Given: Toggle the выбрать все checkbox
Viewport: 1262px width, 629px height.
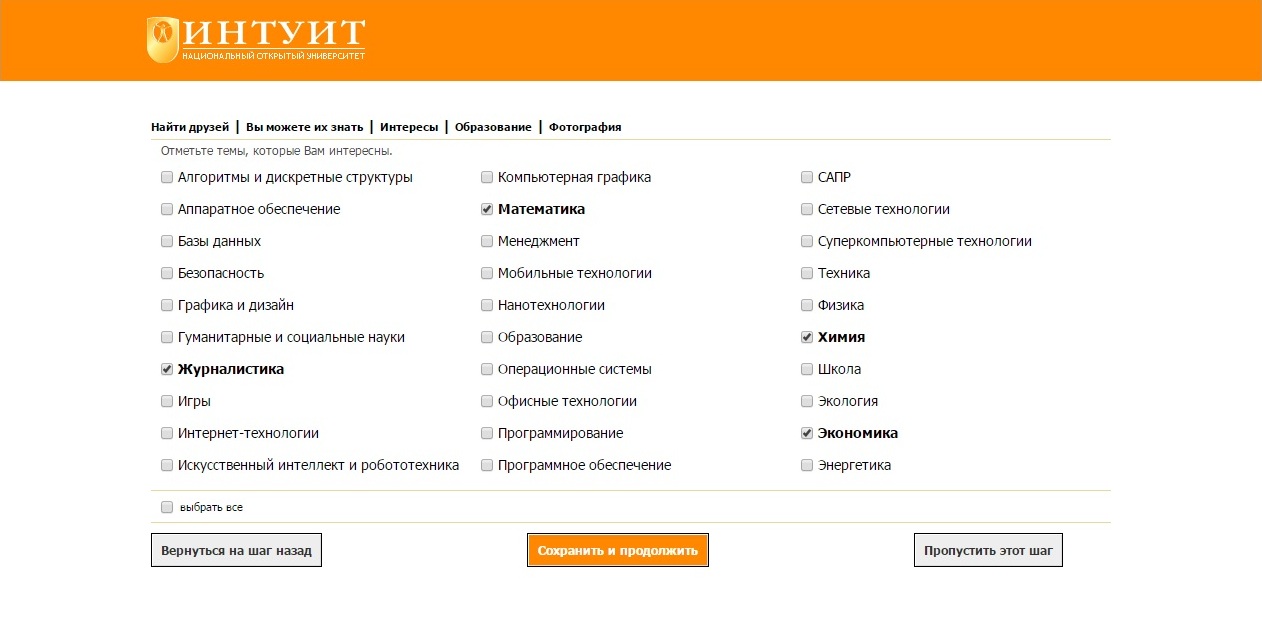Looking at the screenshot, I should [x=167, y=508].
